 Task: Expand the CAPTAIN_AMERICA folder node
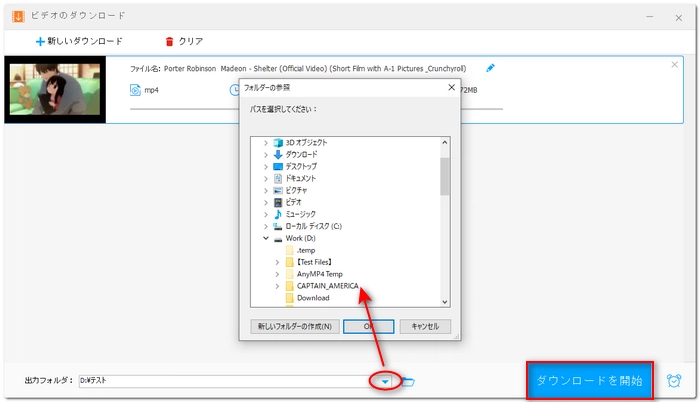(277, 286)
